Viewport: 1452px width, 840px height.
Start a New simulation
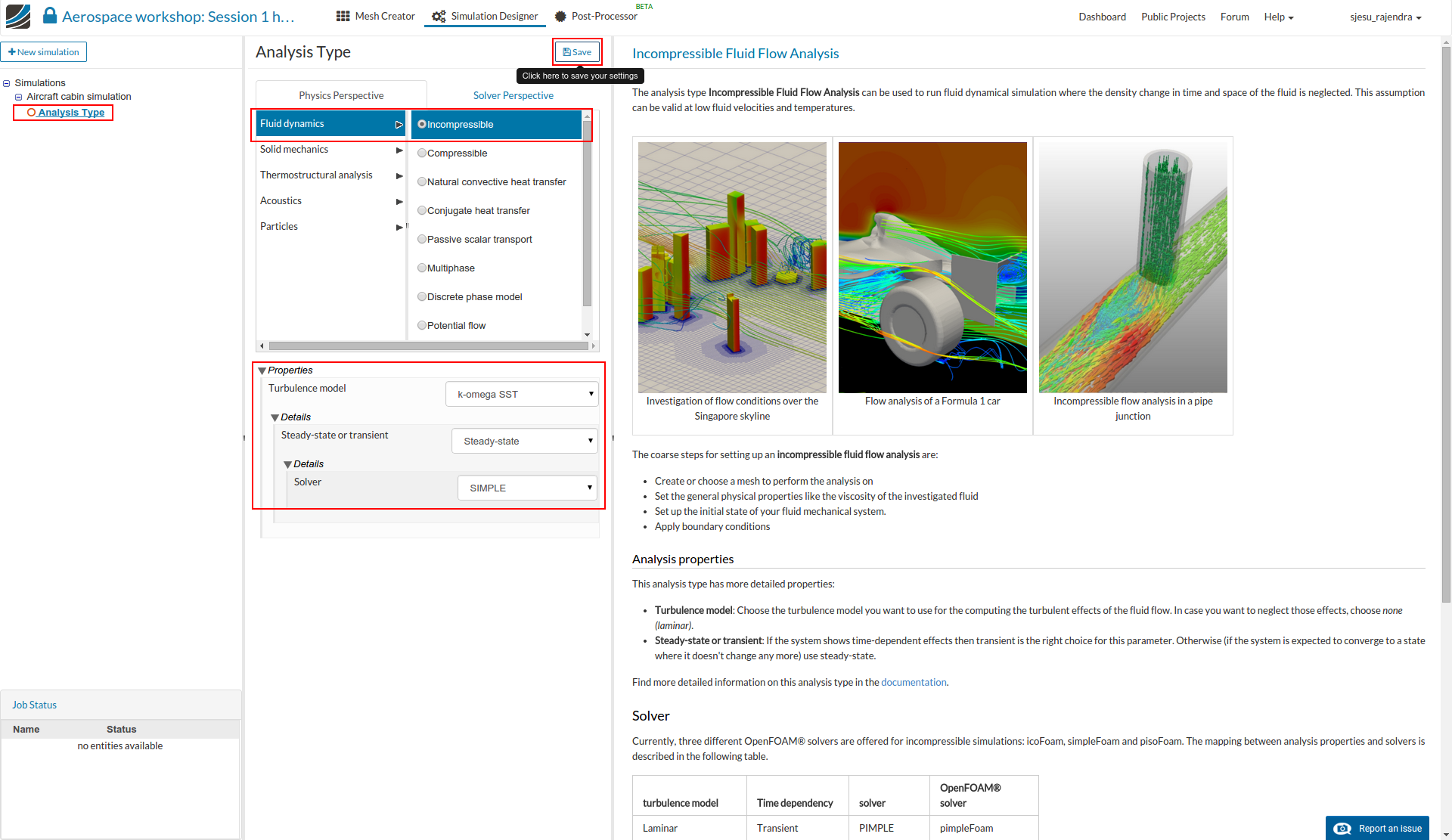[x=43, y=51]
